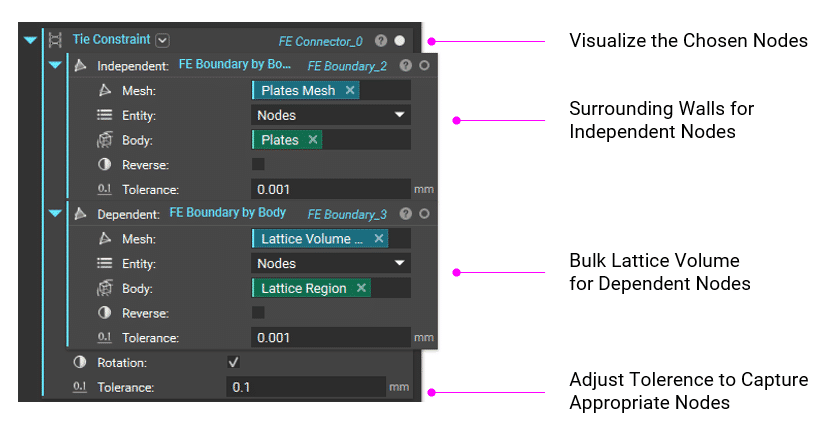The image size is (831, 431).
Task: Toggle visualization circle for FE Boundary_2
Action: 424,66
